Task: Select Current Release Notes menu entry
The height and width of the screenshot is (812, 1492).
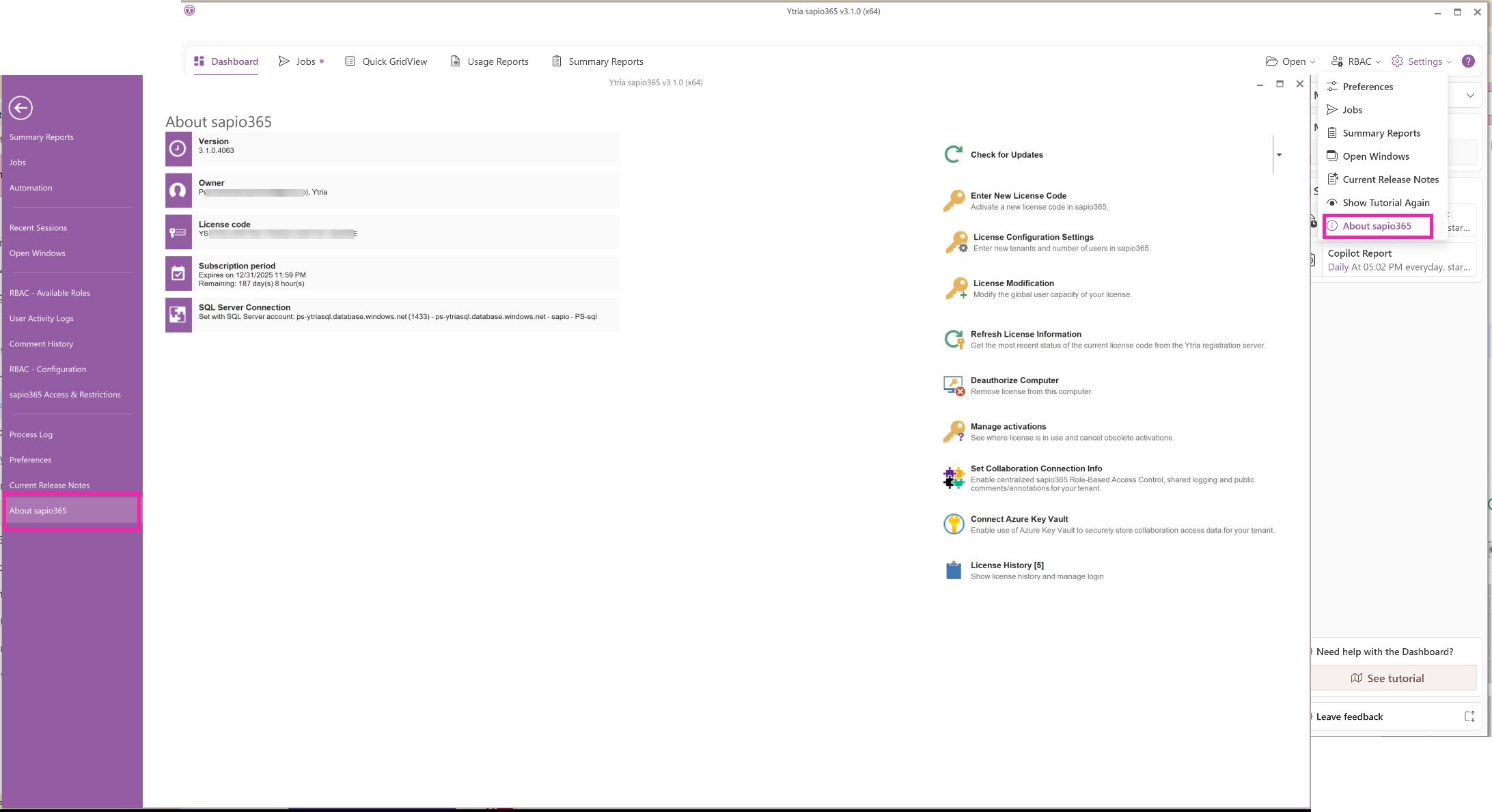Action: (x=1390, y=180)
